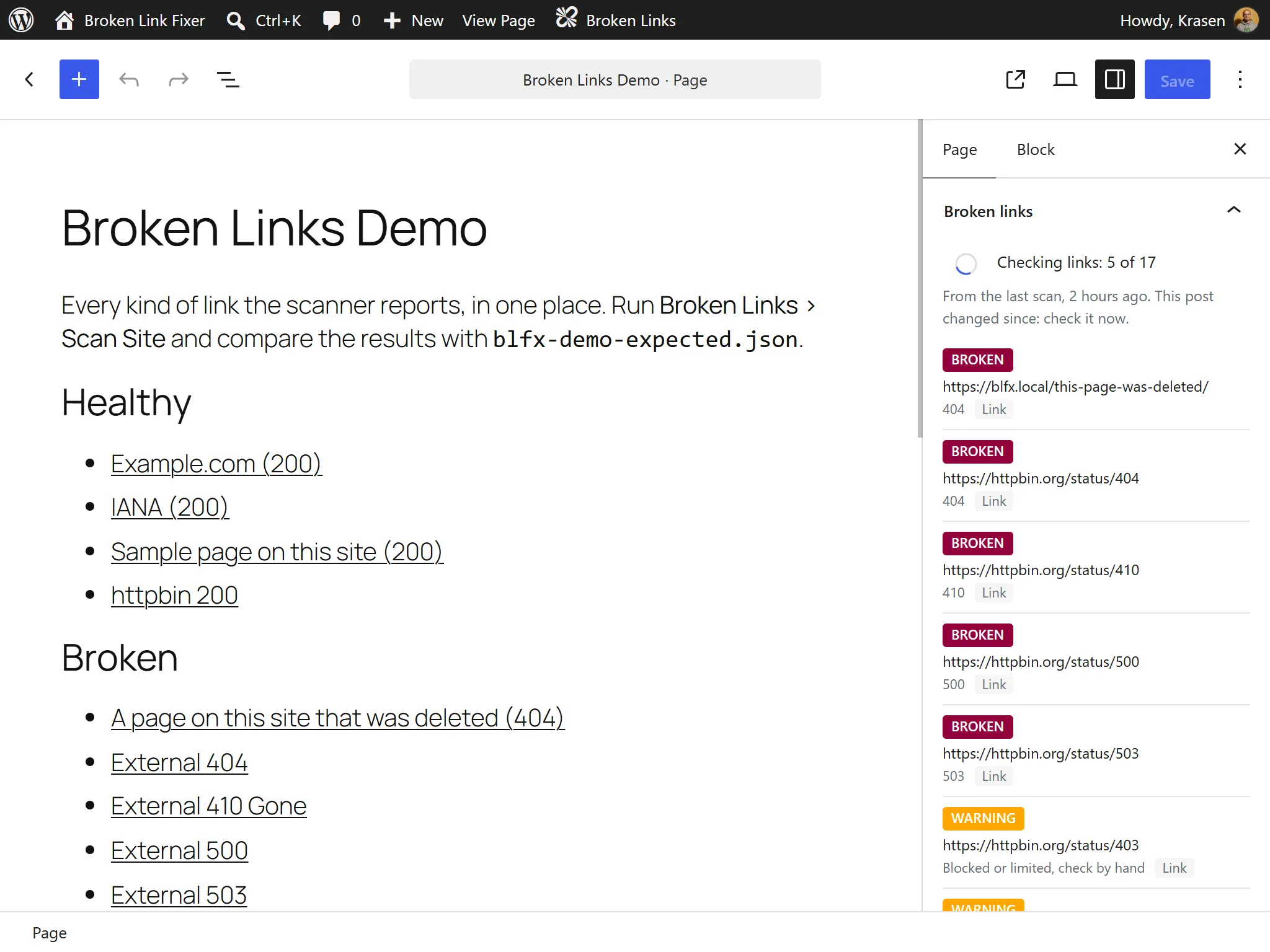Click External 410 Gone link
This screenshot has width=1270, height=952.
[x=208, y=806]
